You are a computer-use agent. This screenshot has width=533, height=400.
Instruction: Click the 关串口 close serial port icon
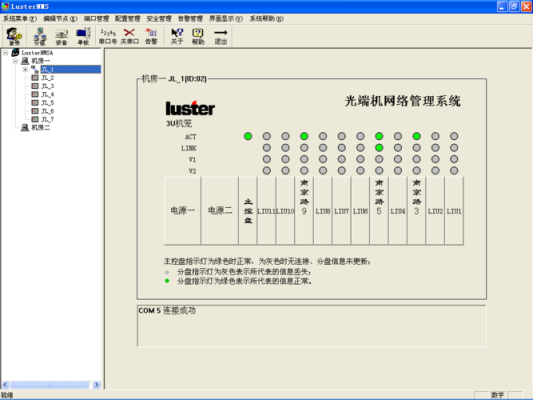pos(130,36)
